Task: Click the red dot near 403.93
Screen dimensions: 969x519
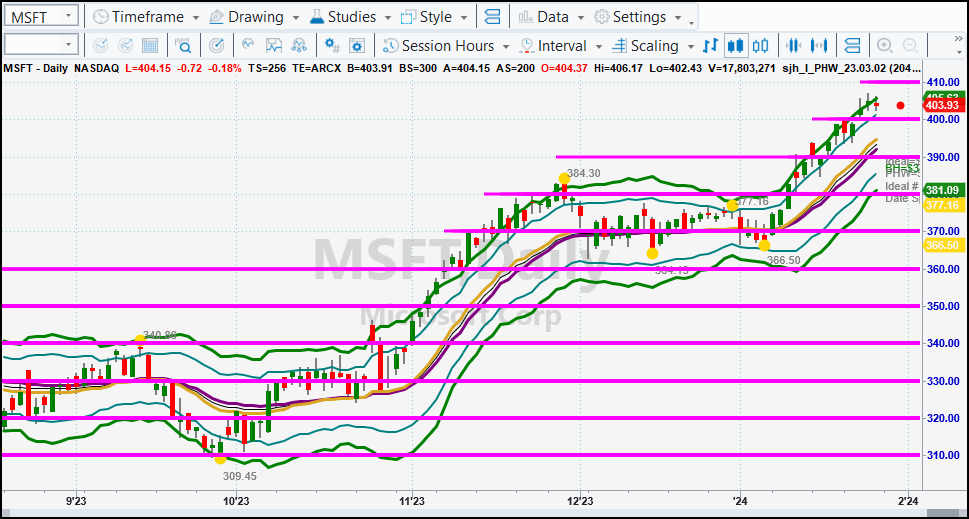Action: point(900,106)
